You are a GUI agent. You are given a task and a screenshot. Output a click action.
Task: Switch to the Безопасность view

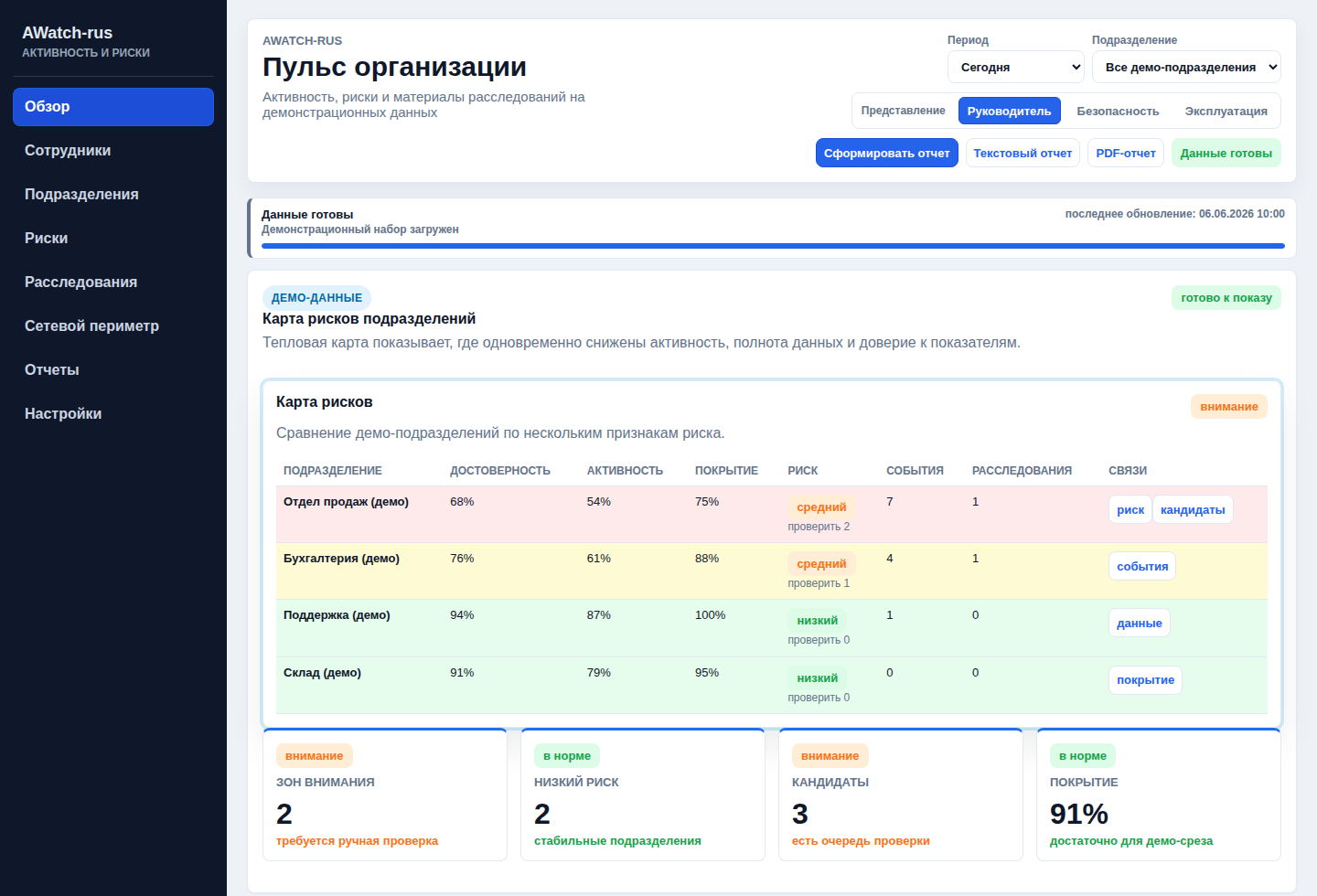(1118, 111)
